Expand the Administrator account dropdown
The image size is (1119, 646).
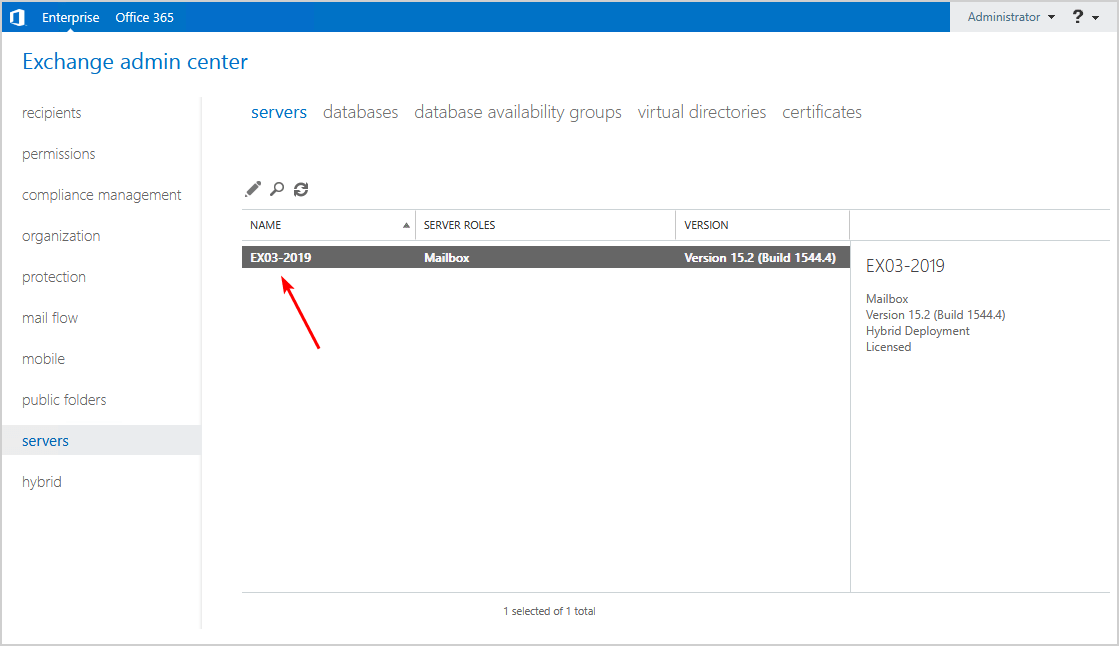click(1011, 17)
